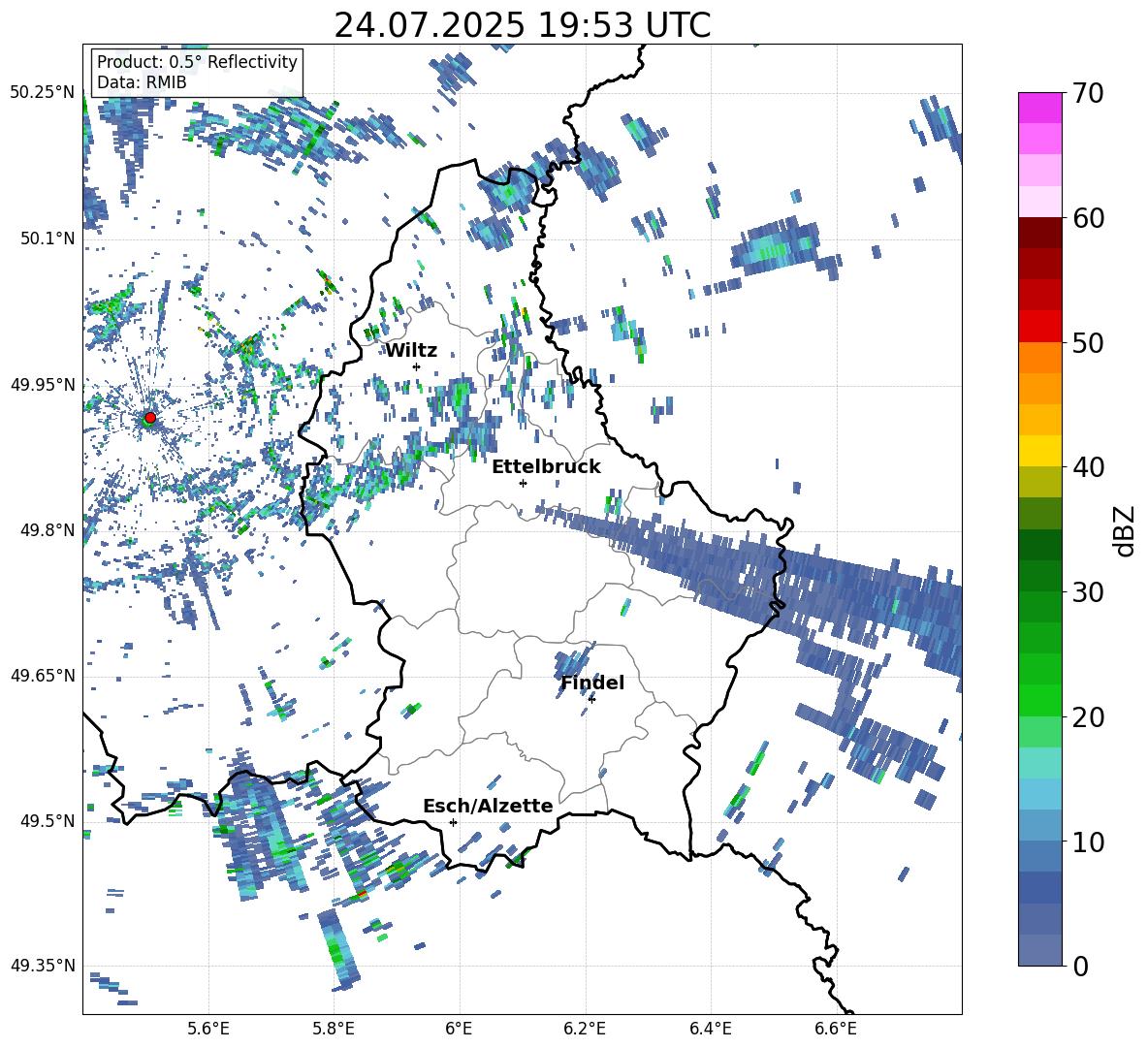This screenshot has width=1148, height=1048.
Task: Click the Findel city label
Action: pyautogui.click(x=592, y=683)
